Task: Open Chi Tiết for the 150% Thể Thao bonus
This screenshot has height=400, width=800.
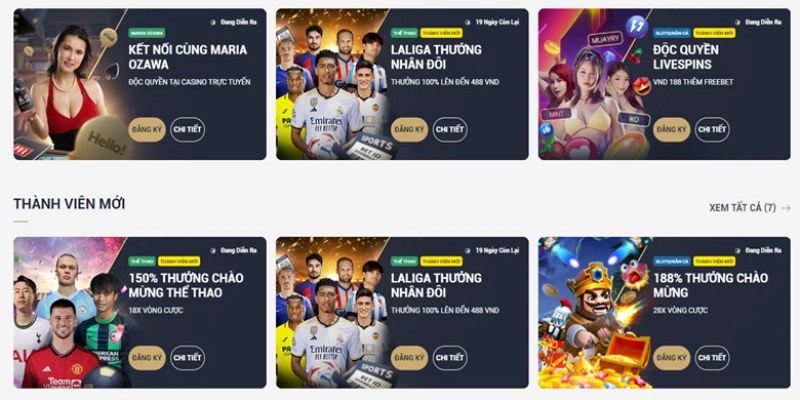Action: point(187,358)
